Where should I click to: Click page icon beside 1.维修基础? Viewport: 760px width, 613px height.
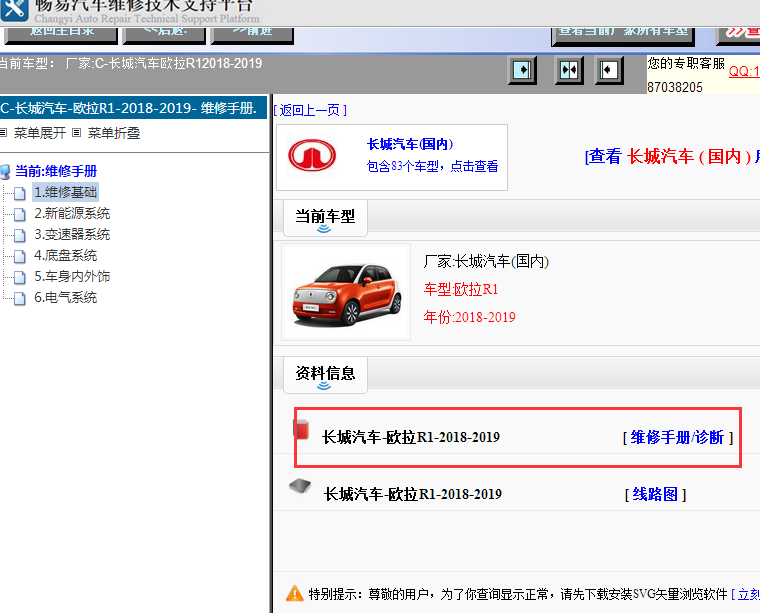click(19, 193)
